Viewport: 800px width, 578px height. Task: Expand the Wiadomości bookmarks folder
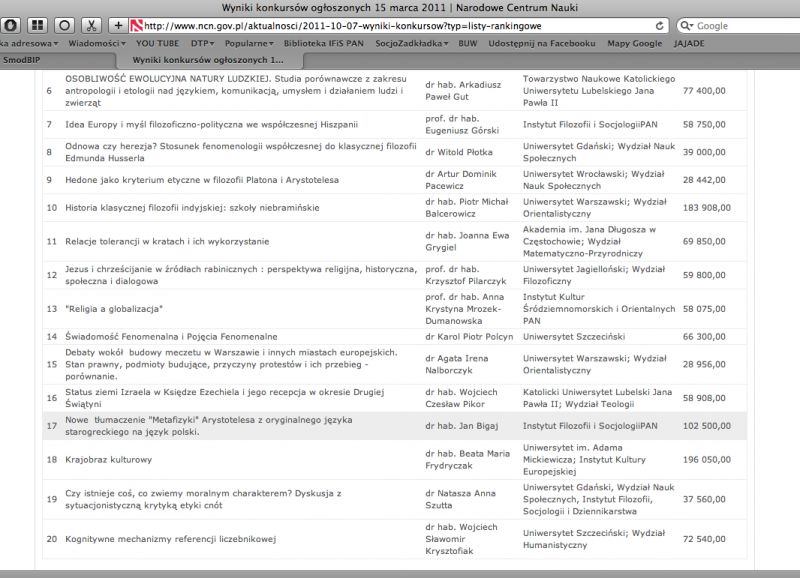click(x=97, y=43)
